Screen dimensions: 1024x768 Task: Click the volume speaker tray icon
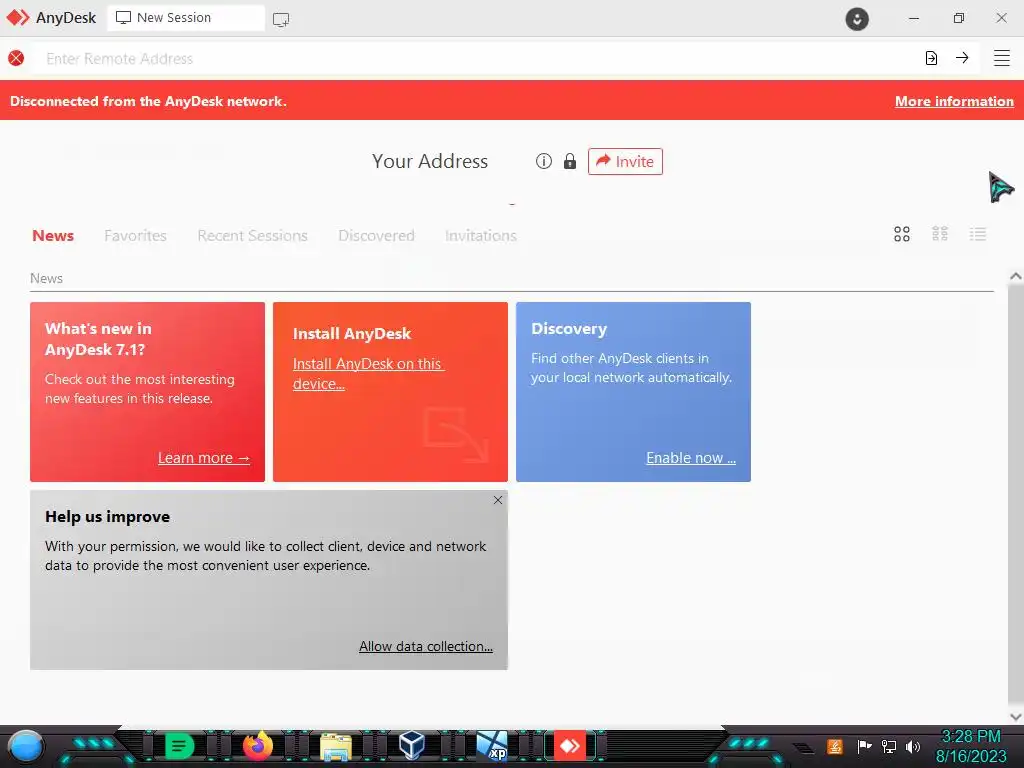tap(913, 746)
